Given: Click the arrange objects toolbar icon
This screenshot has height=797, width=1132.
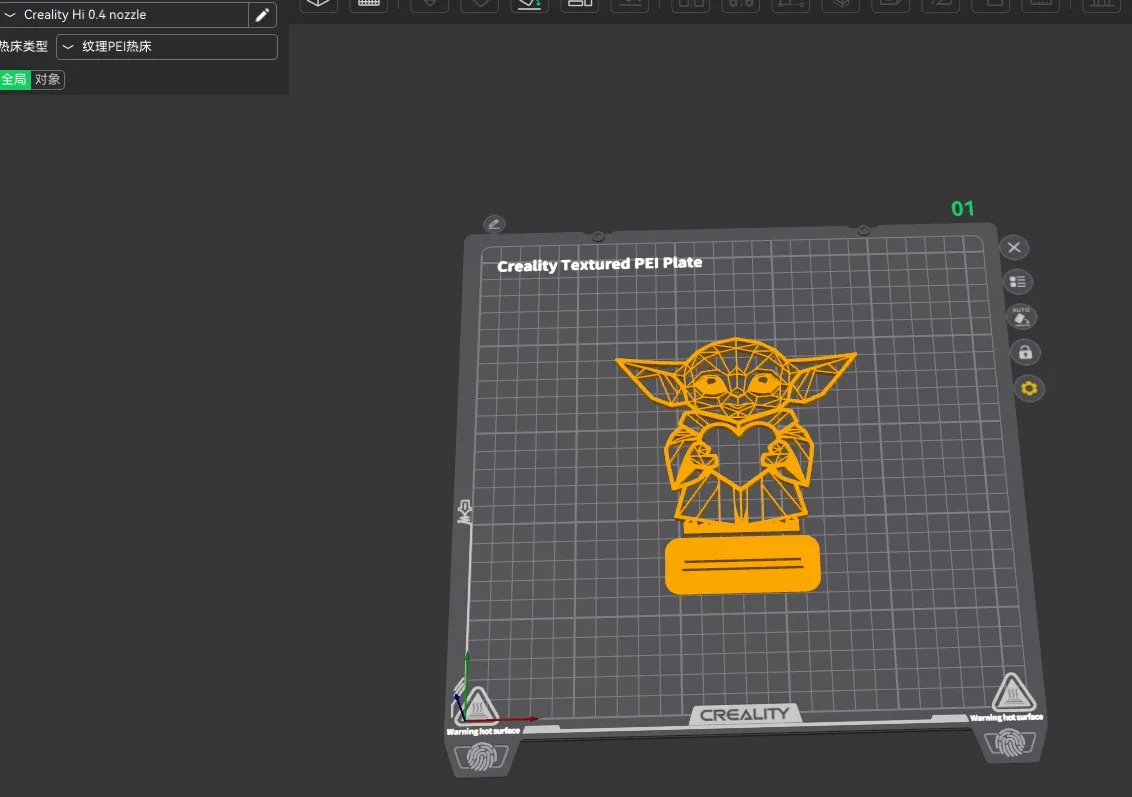Looking at the screenshot, I should click(x=580, y=4).
